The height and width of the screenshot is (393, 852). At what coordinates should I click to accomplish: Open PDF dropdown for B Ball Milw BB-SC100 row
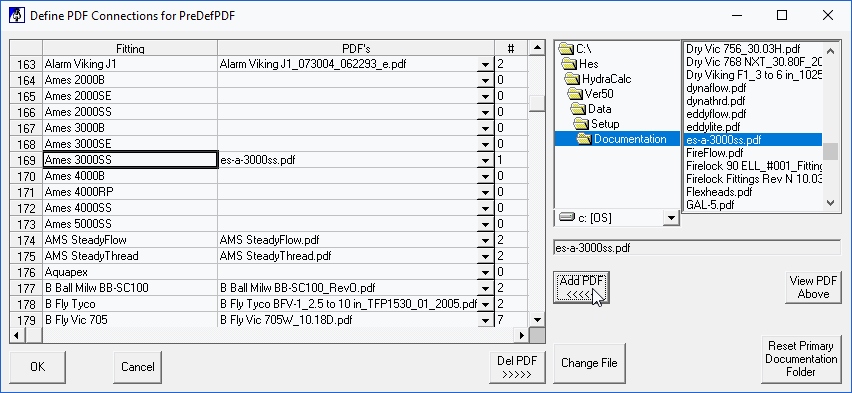(484, 288)
